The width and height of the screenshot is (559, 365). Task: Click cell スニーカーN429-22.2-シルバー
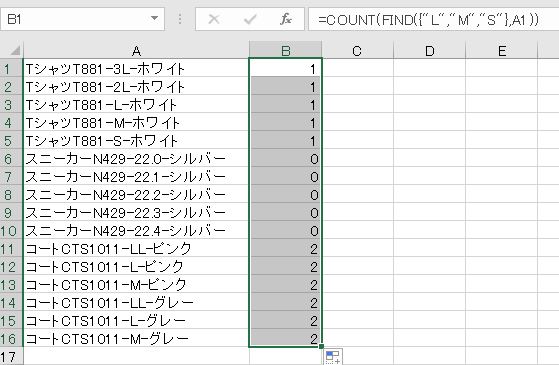coord(136,194)
